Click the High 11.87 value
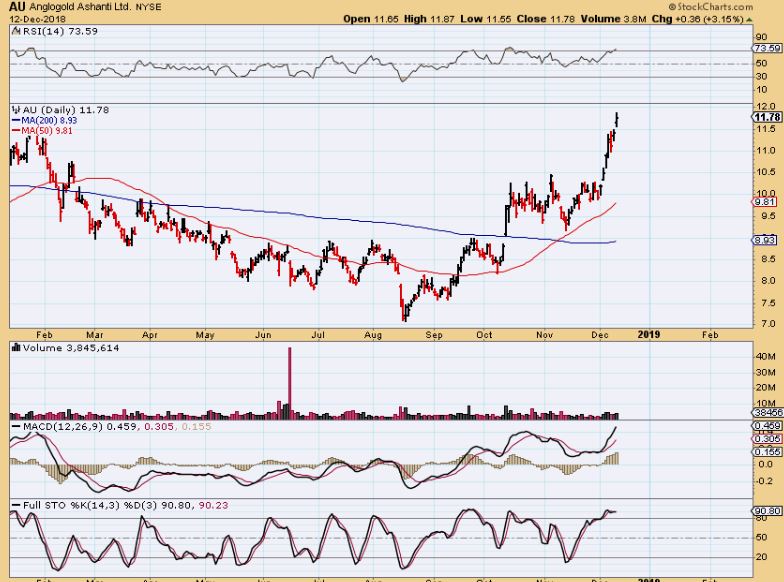Viewport: 784px width, 582px height. pos(429,19)
